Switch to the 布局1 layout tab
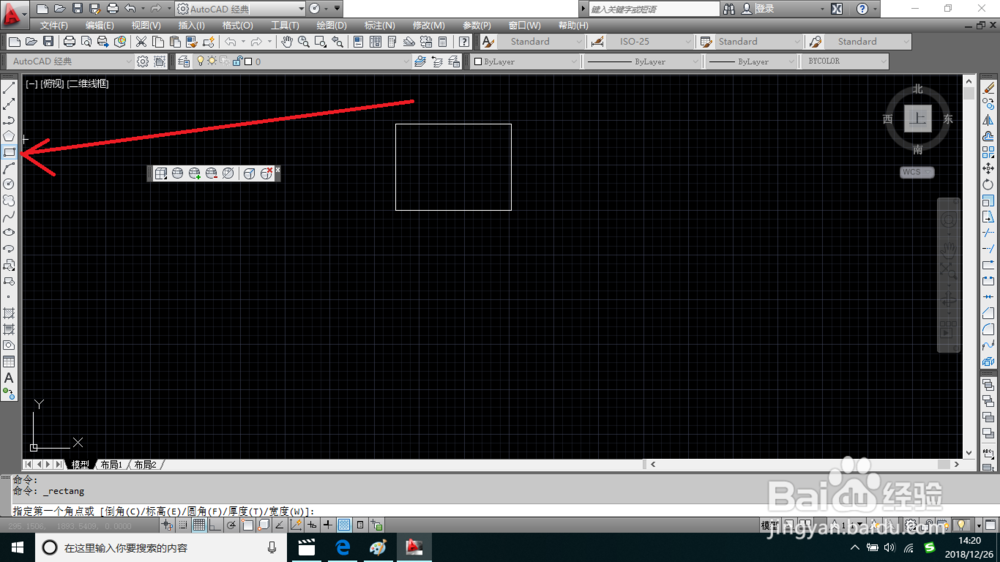 point(111,464)
